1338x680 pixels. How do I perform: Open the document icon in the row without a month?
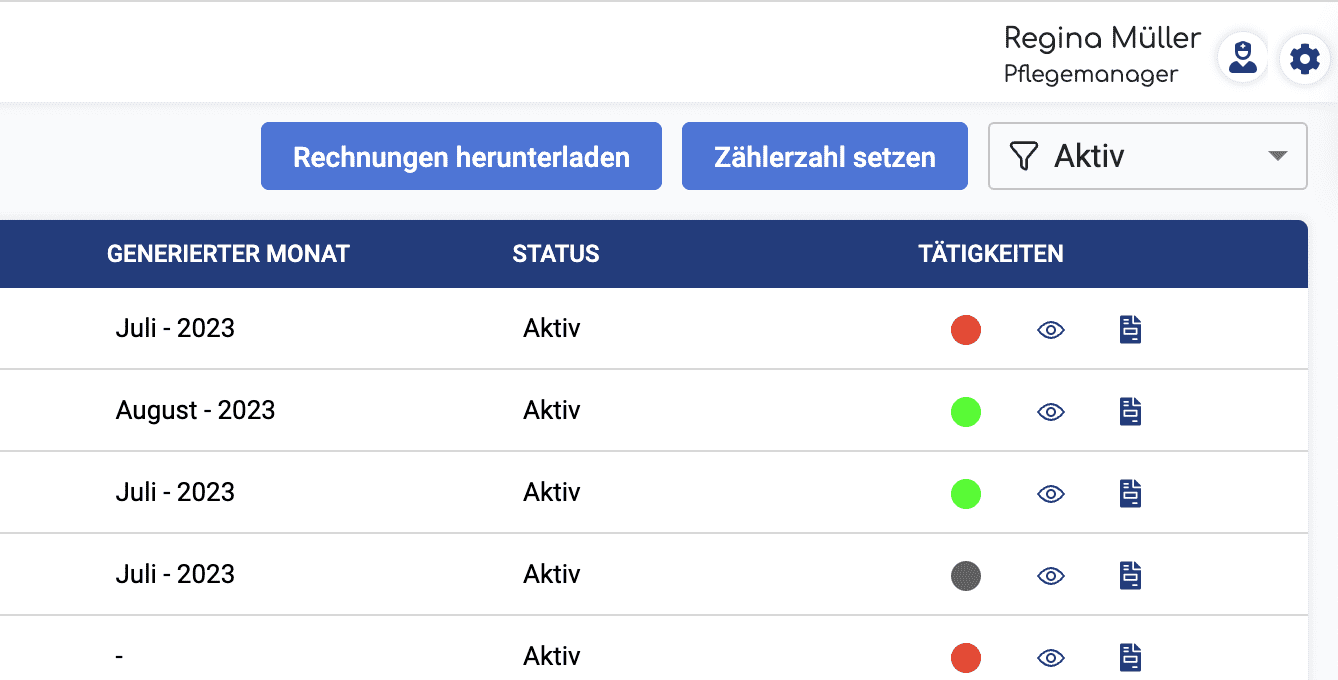coord(1130,657)
